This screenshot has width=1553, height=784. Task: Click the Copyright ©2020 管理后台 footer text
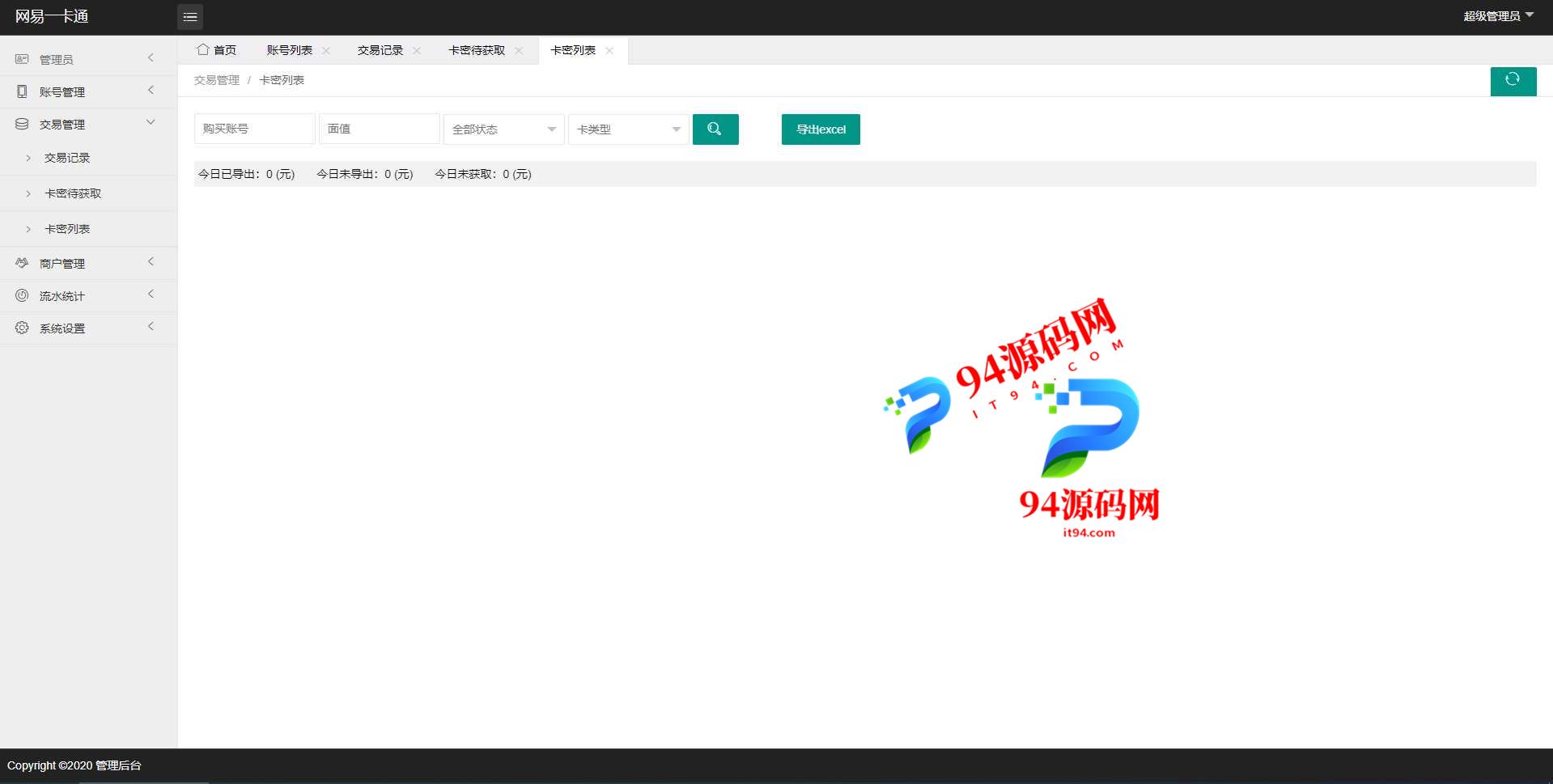pyautogui.click(x=74, y=765)
